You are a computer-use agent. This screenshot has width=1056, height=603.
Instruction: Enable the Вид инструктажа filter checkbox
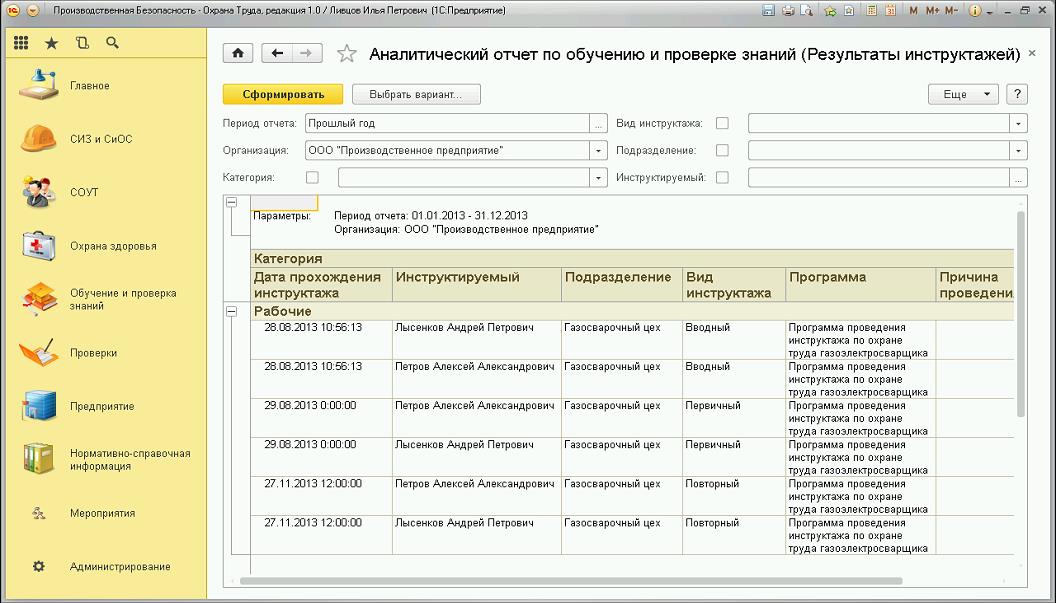point(722,124)
